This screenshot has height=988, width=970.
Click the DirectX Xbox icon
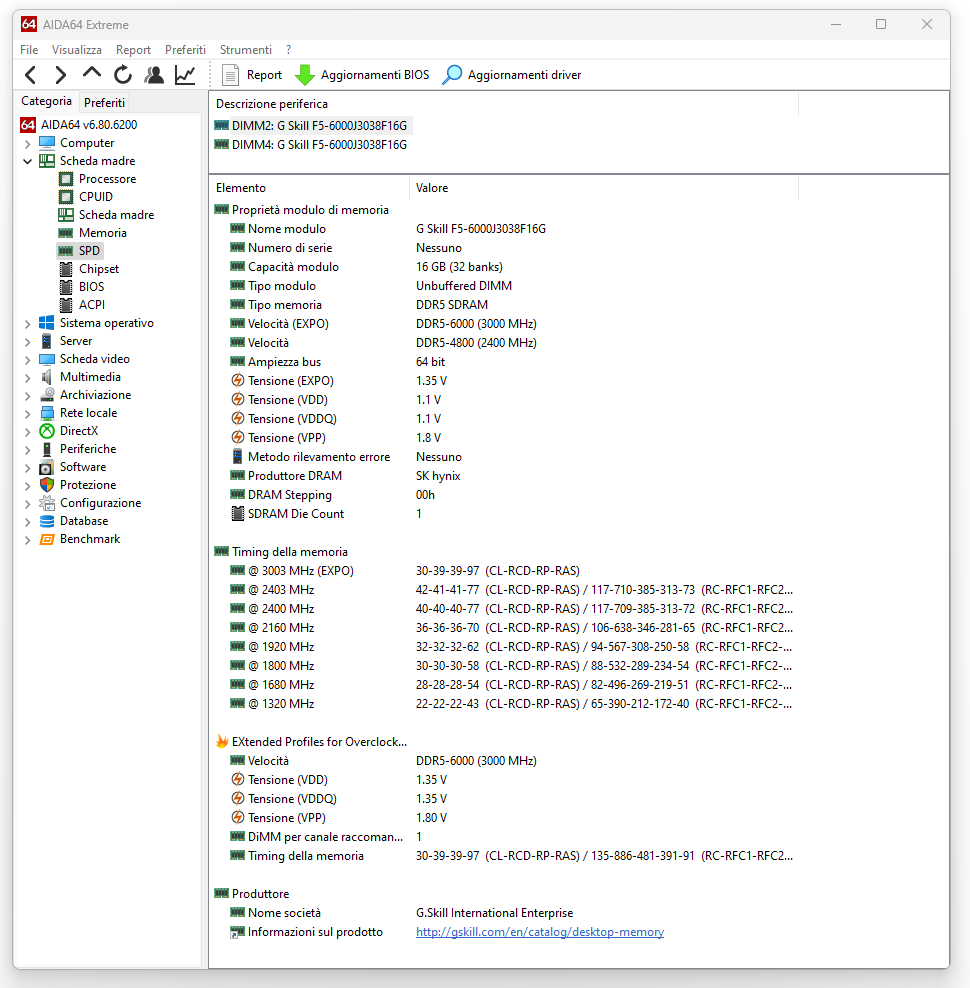click(47, 431)
